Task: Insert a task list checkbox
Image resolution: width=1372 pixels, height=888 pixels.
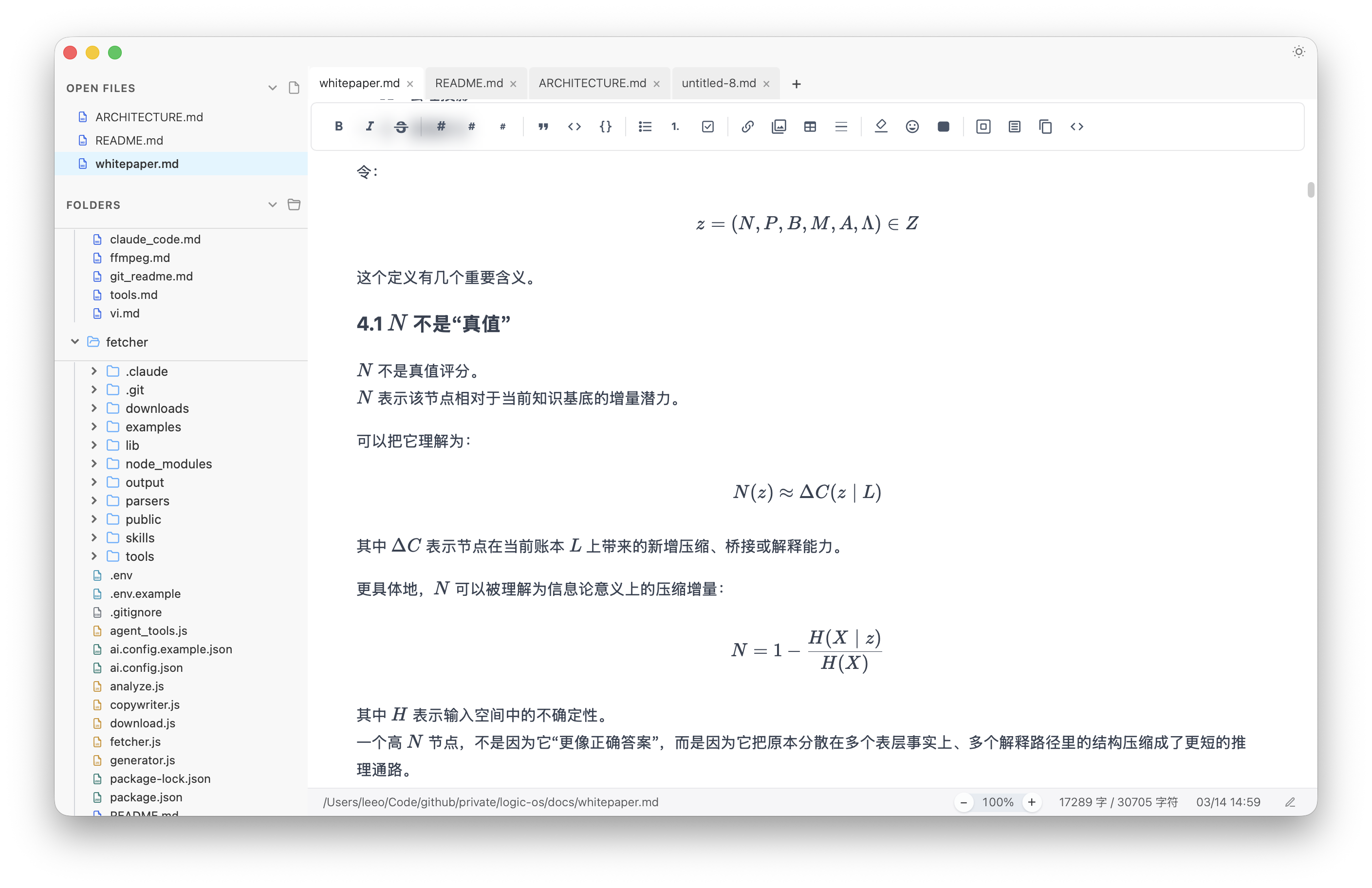Action: (x=708, y=126)
